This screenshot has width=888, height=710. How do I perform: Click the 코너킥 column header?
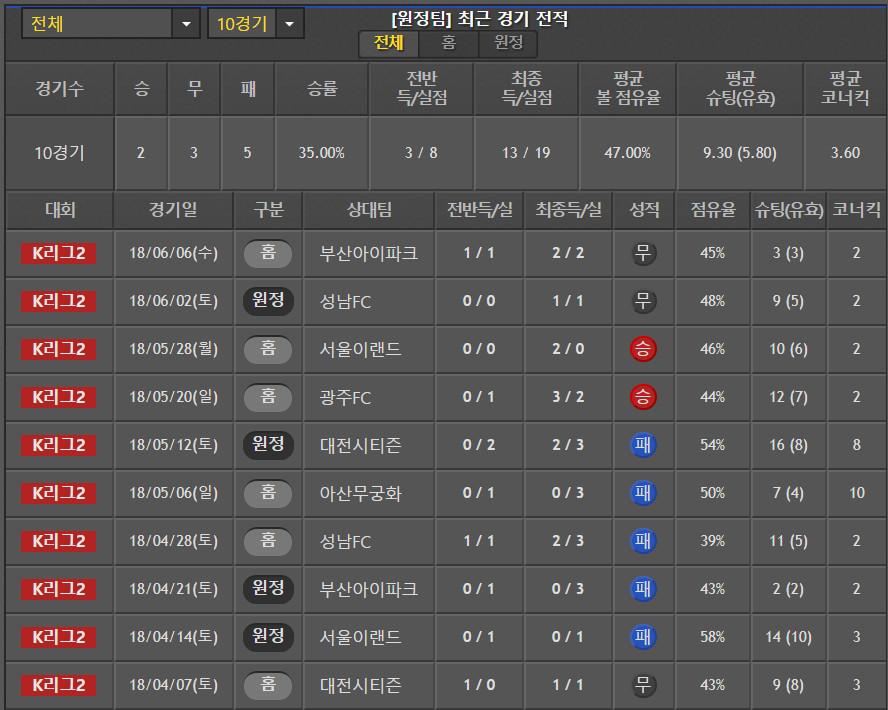tap(856, 210)
